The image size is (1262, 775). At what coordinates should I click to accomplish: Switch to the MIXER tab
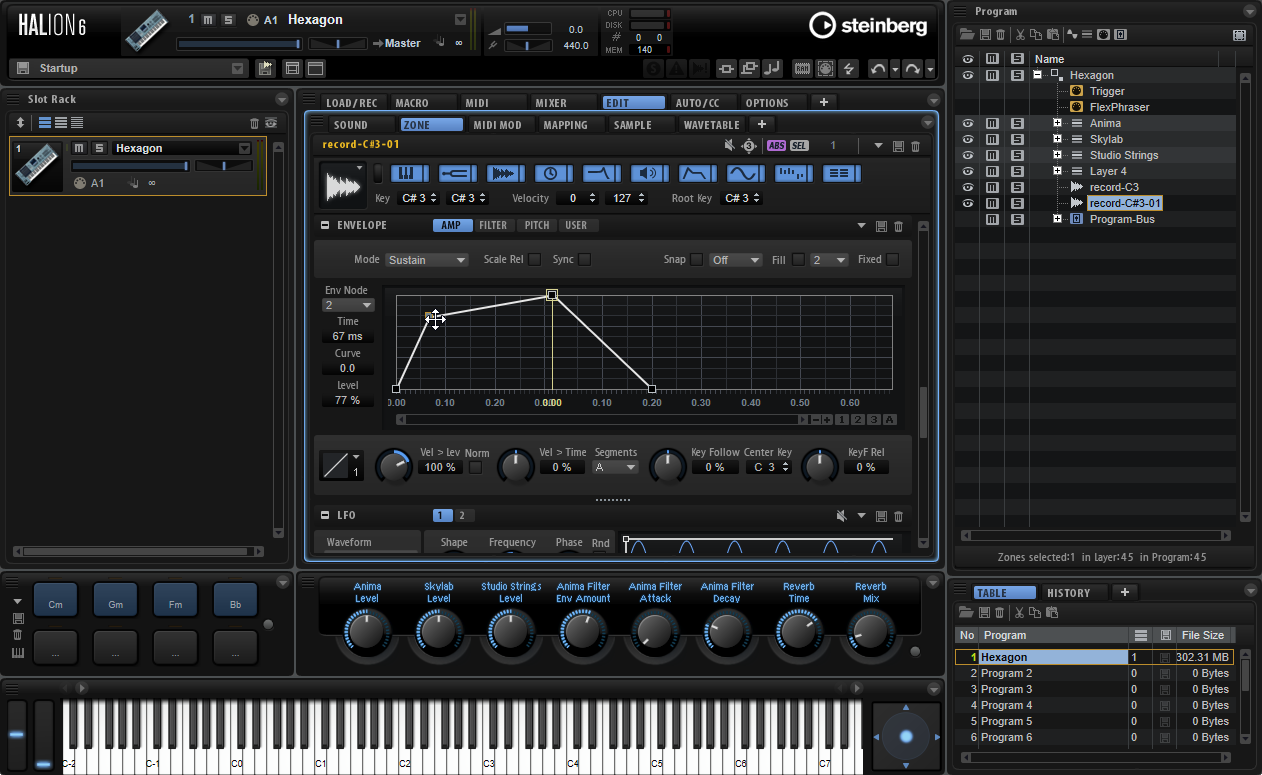(x=551, y=103)
